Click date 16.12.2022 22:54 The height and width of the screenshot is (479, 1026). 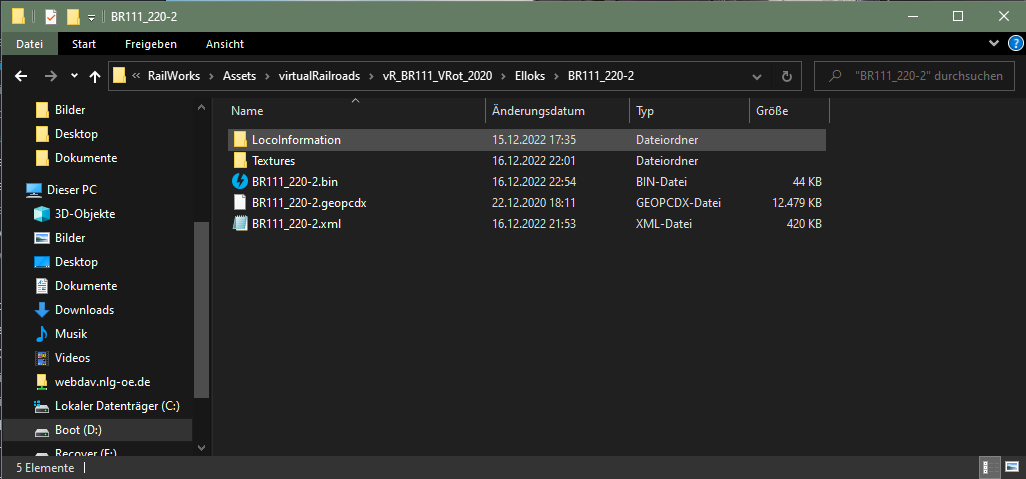click(534, 181)
